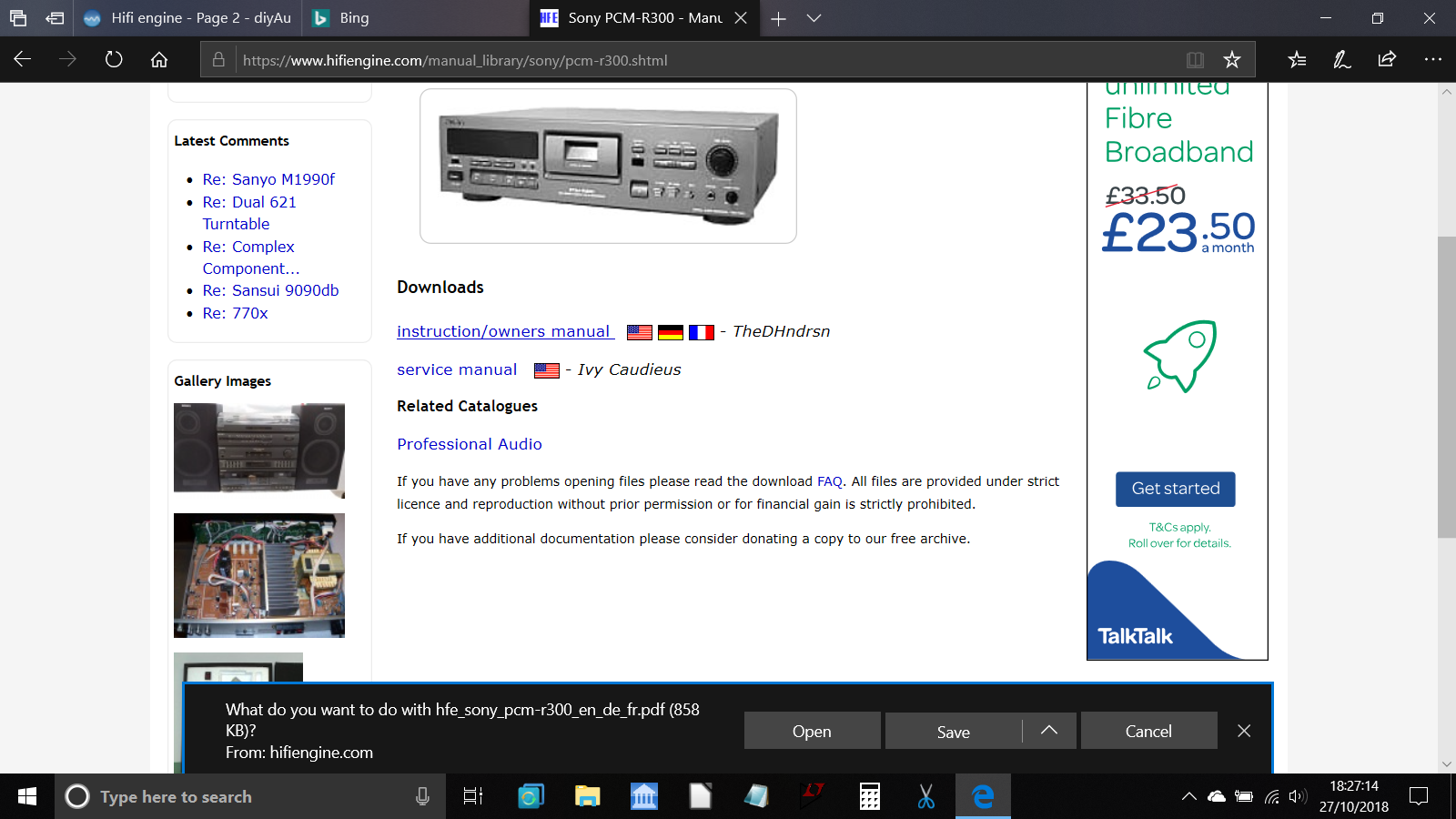
Task: Click the scrollbar down arrow
Action: (x=1447, y=764)
